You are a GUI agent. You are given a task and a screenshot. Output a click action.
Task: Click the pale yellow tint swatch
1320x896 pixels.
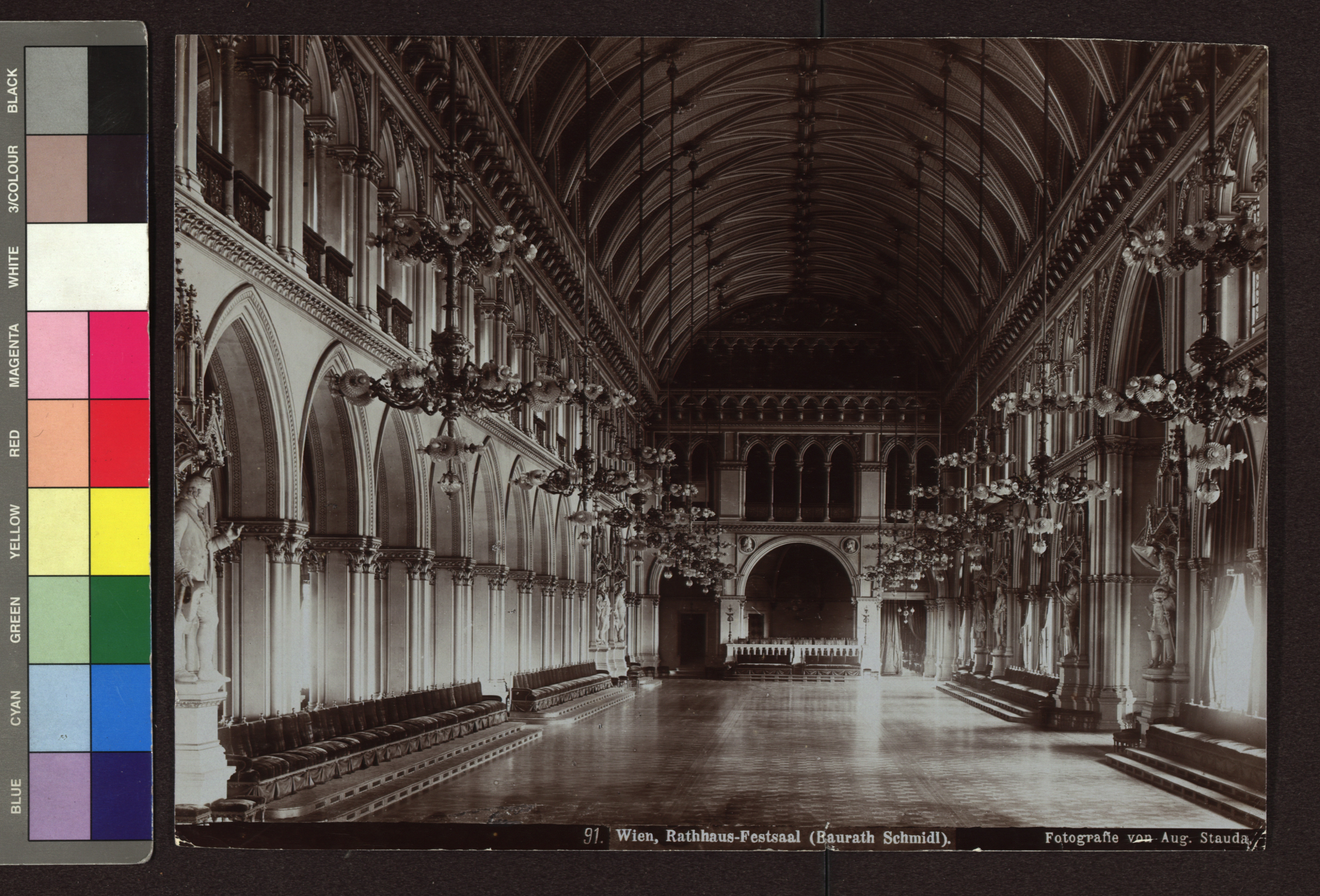(x=58, y=531)
